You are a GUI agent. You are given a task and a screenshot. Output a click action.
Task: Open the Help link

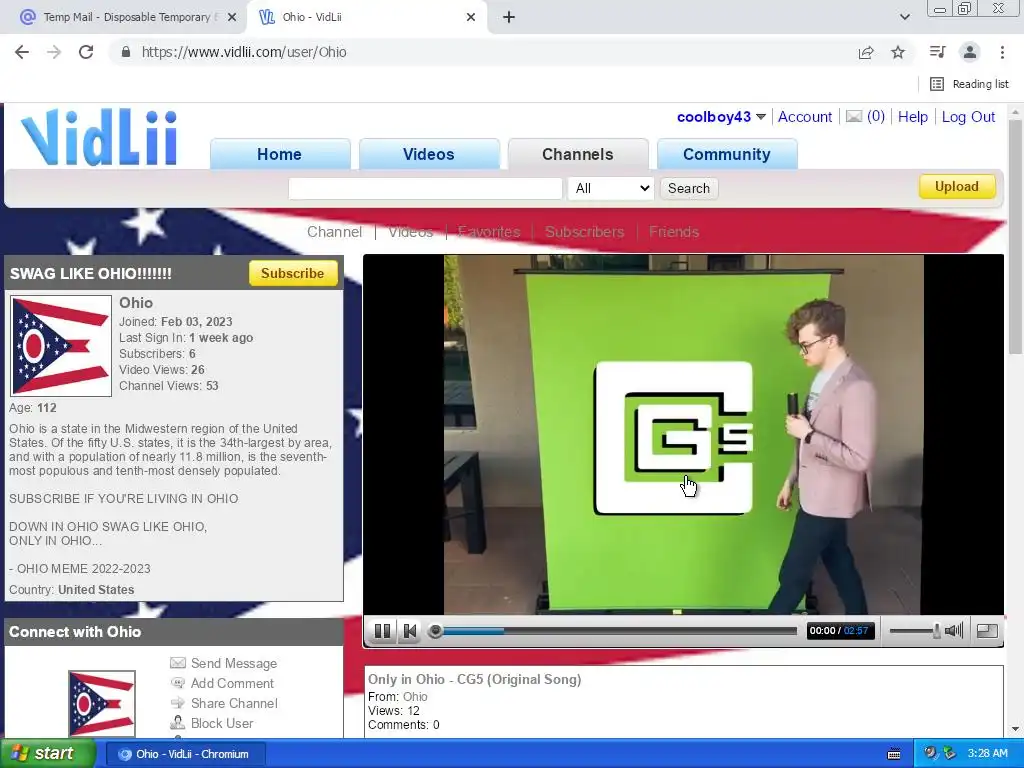[x=912, y=116]
